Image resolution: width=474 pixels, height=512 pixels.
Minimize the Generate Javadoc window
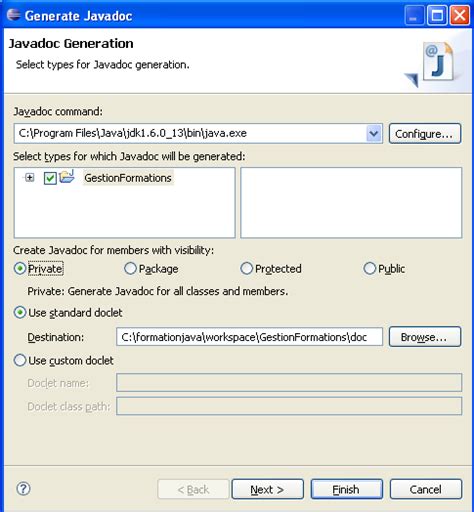(x=414, y=15)
